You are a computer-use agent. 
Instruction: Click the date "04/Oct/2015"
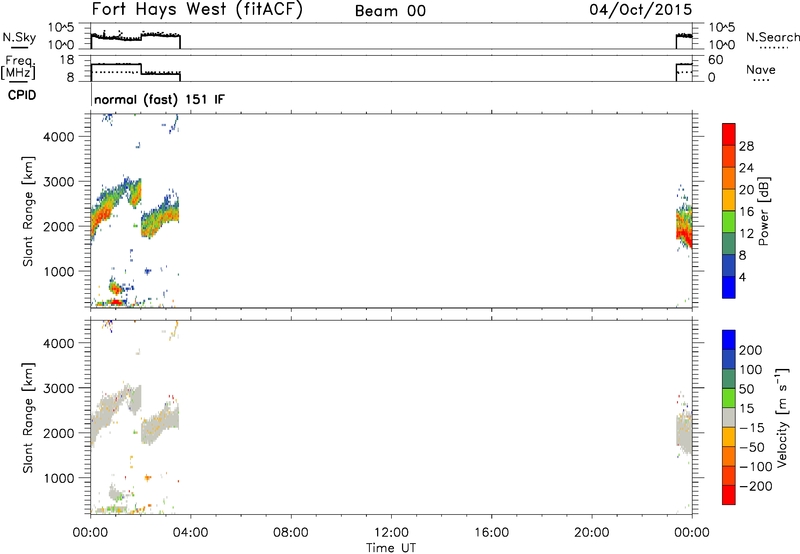[640, 10]
